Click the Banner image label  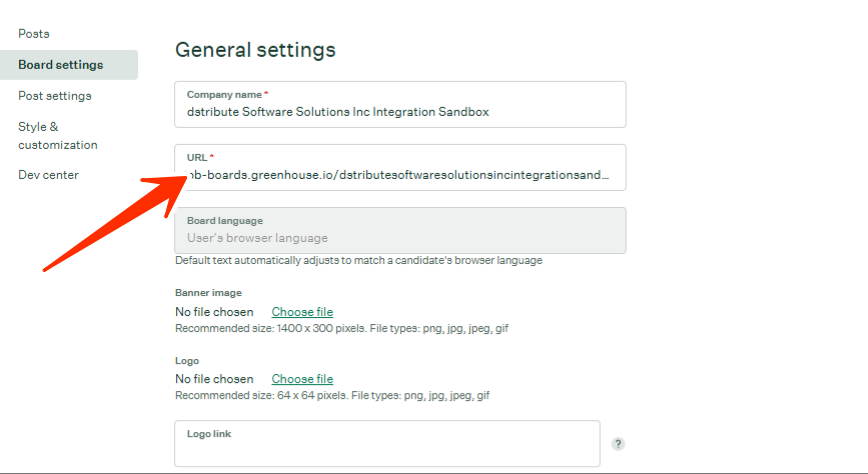[208, 293]
